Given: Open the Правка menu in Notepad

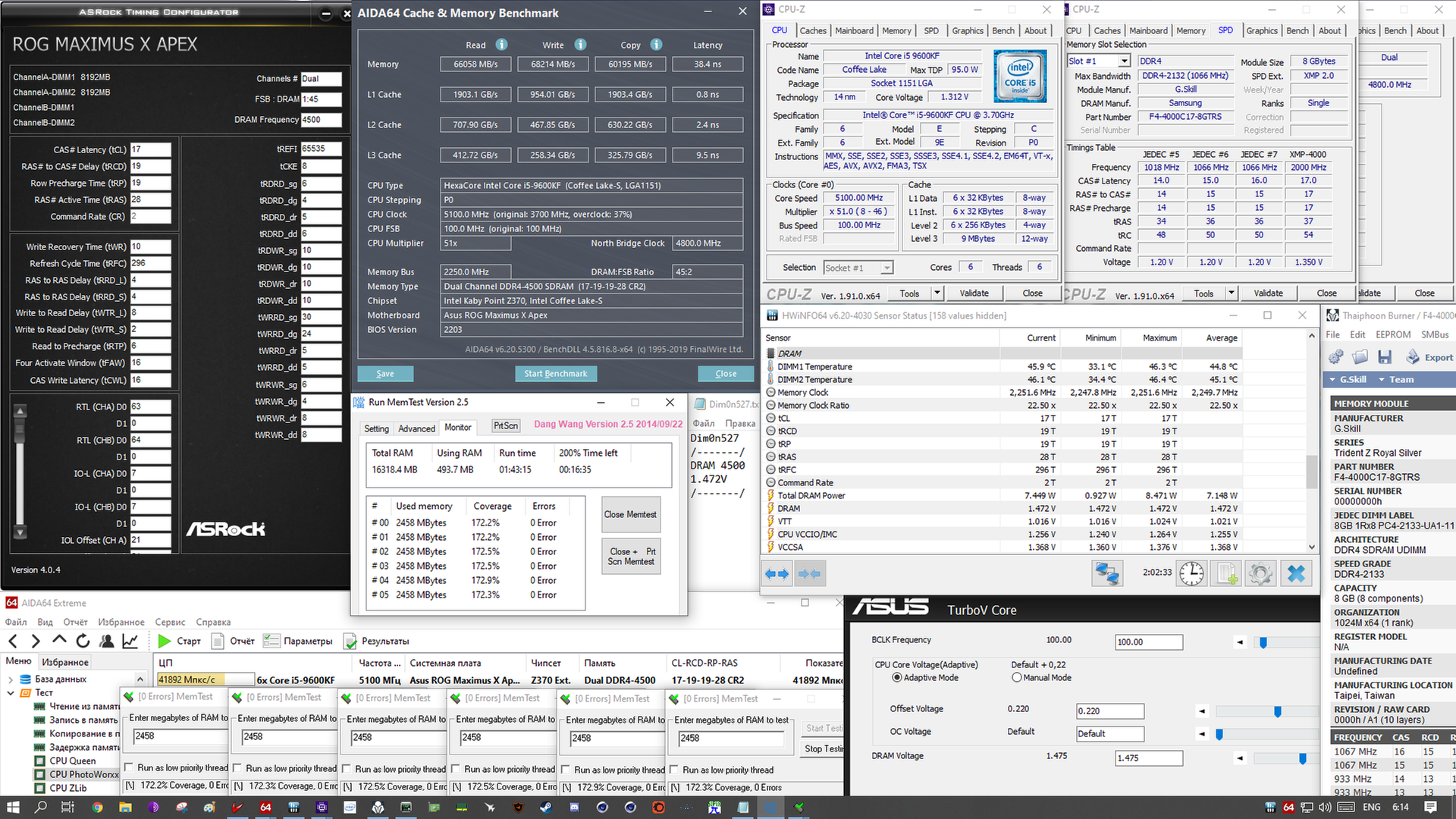Looking at the screenshot, I should coord(740,423).
